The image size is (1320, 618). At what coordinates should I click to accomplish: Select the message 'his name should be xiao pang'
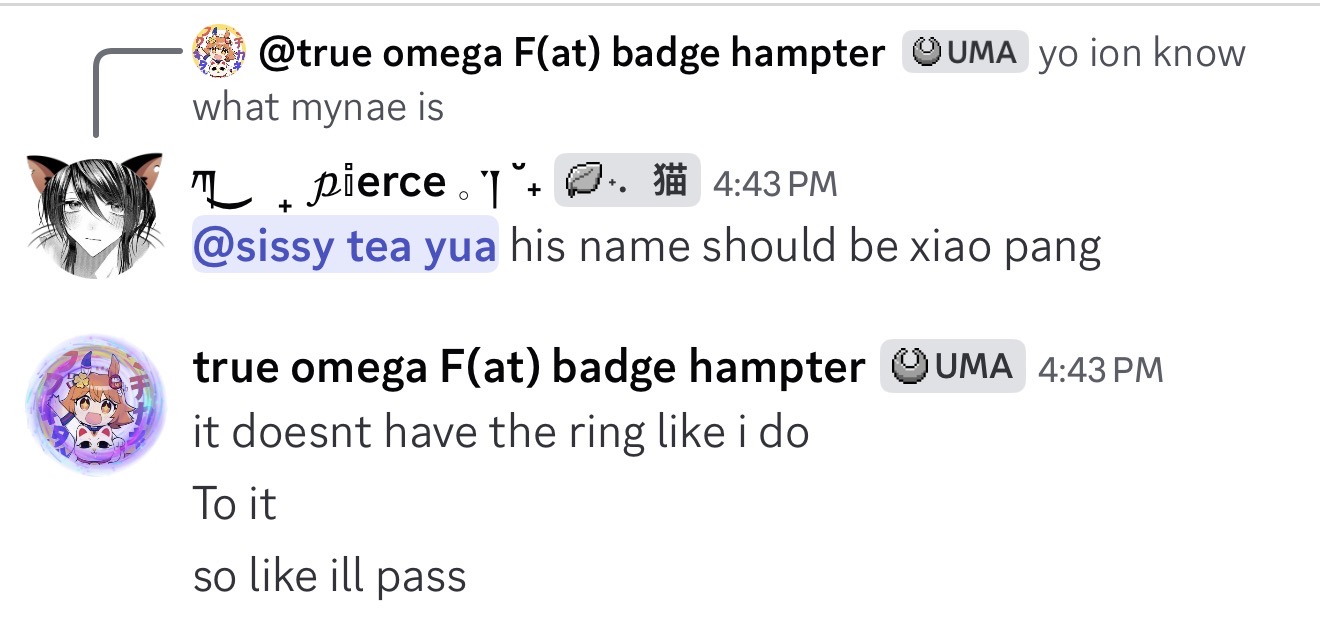click(x=805, y=246)
